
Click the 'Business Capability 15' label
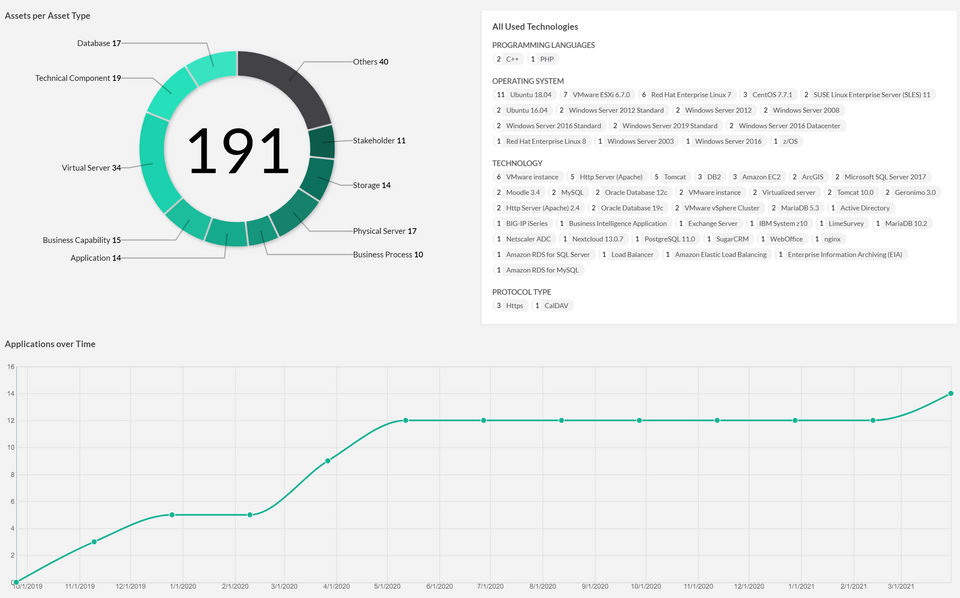[81, 240]
